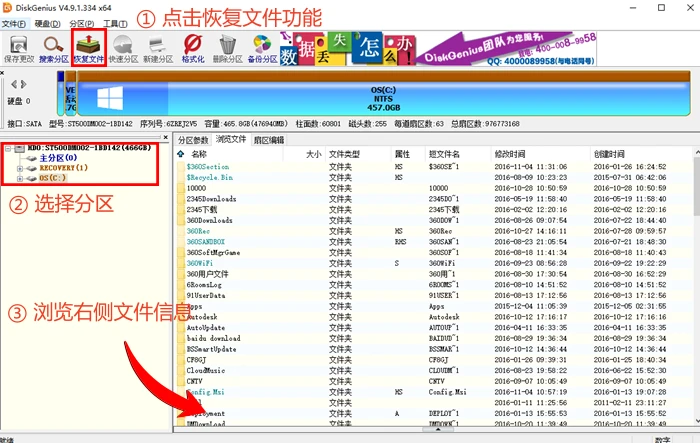The height and width of the screenshot is (443, 700).
Task: Open the 硬盘(D) menu
Action: click(50, 22)
